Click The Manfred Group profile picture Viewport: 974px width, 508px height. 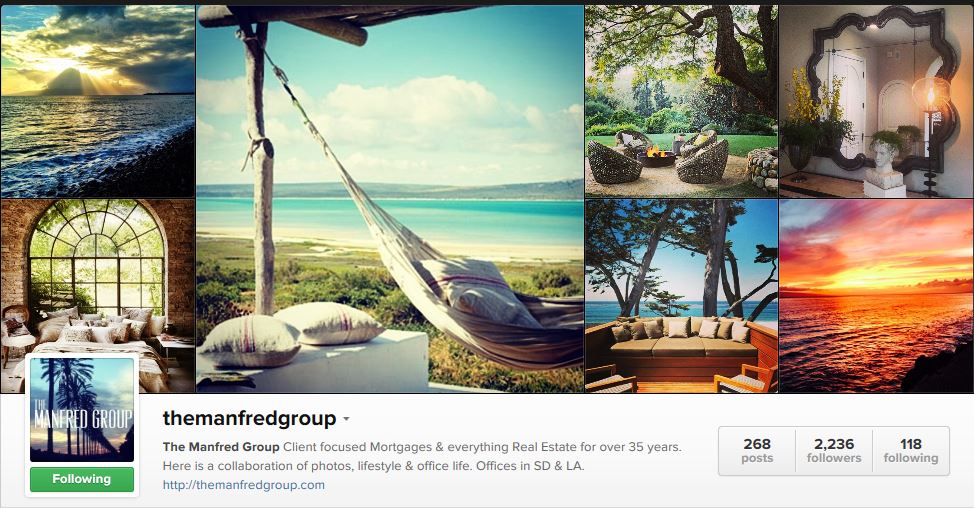coord(82,410)
